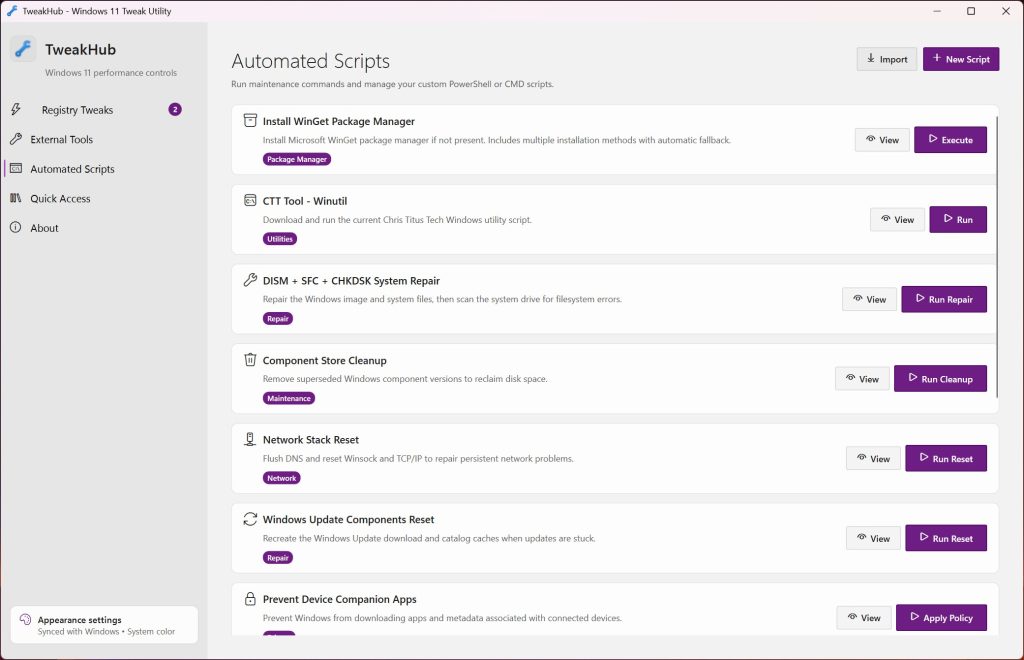1024x660 pixels.
Task: View the Network Stack Reset script
Action: [x=873, y=458]
